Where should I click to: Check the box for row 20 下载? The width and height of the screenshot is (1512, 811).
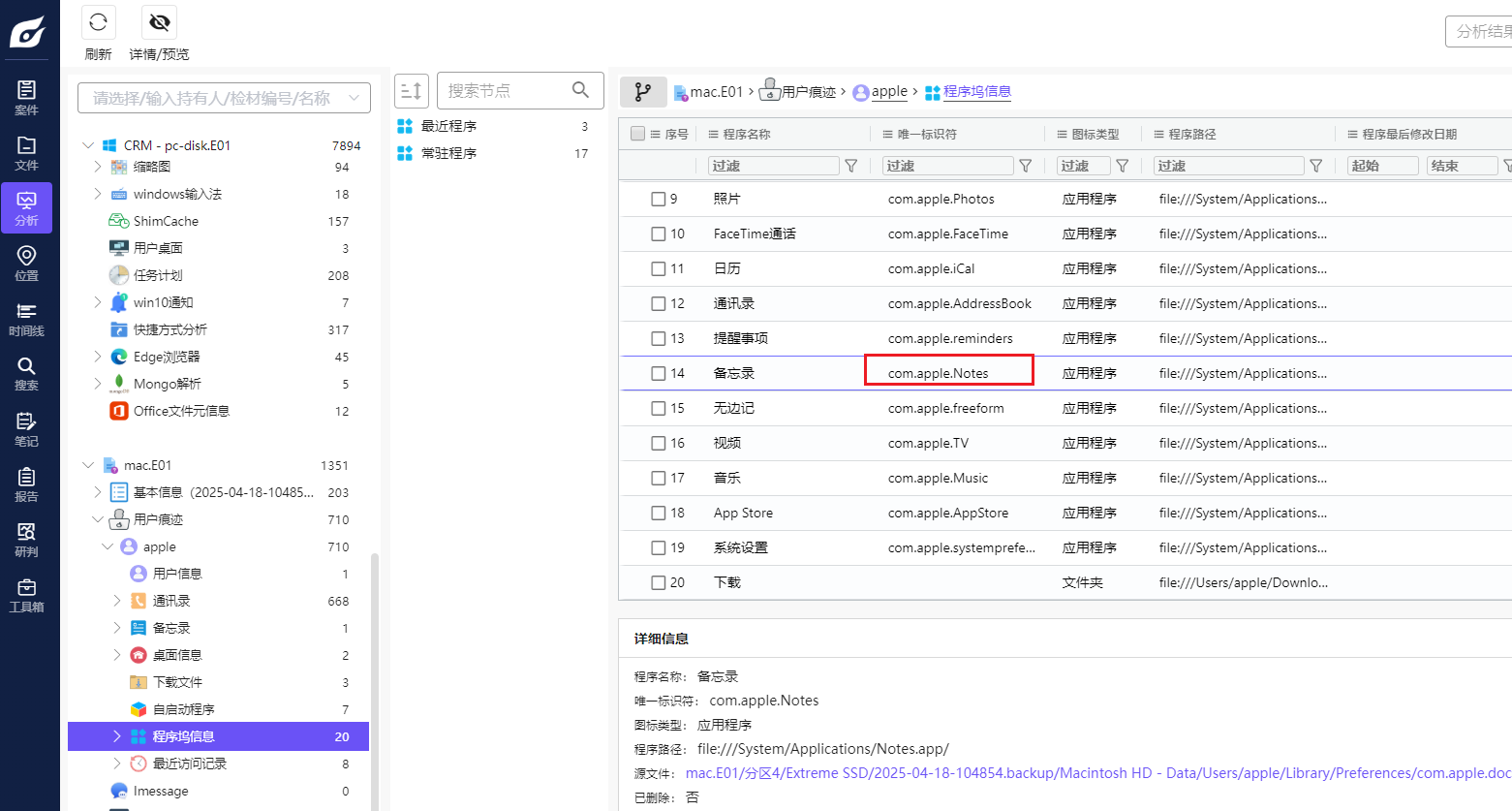tap(659, 582)
